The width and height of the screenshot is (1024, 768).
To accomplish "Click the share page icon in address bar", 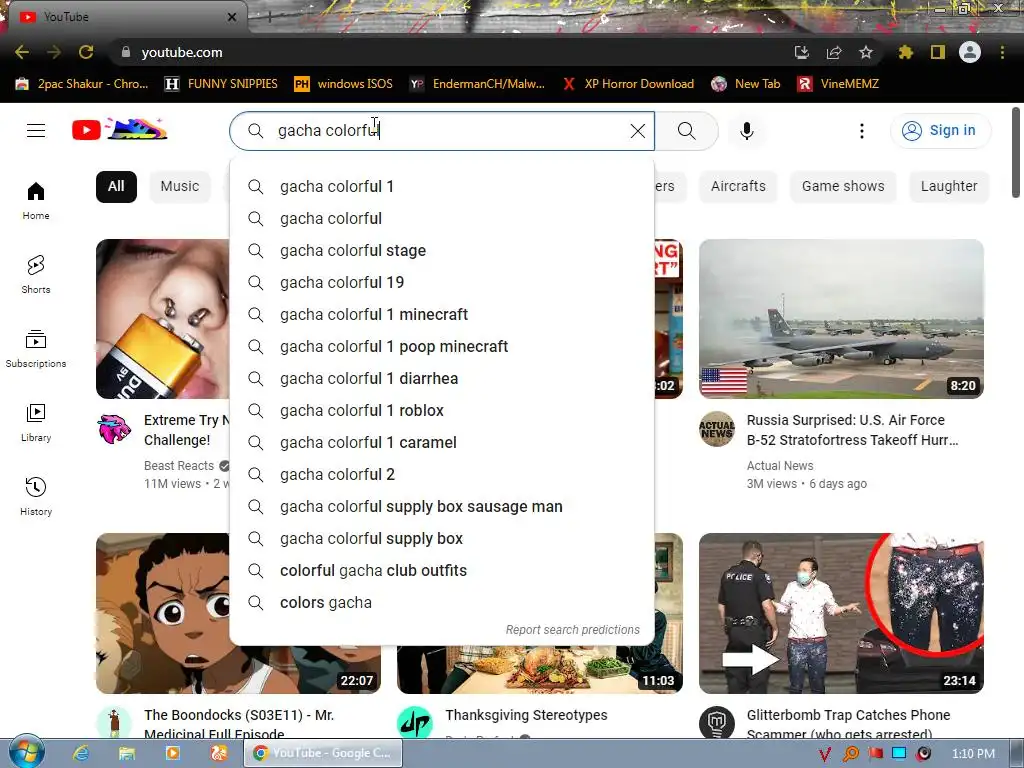I will (x=834, y=52).
